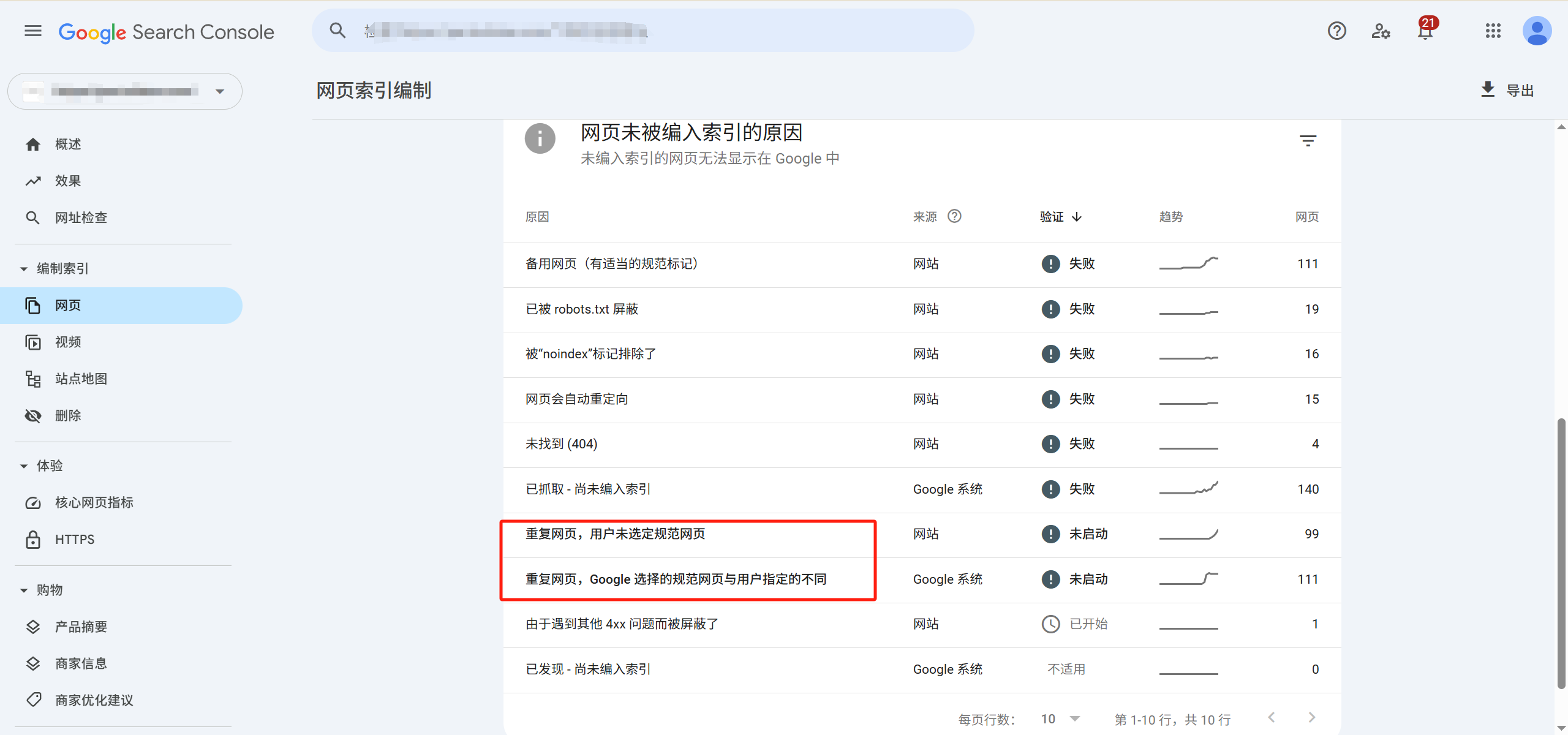Click the top URL inspection search field

coord(643,31)
